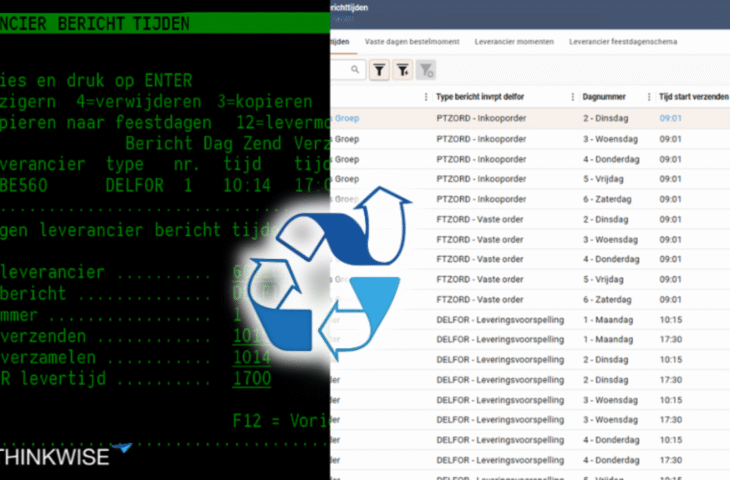The height and width of the screenshot is (480, 730).
Task: Click the 1700 levertijd field in terminal
Action: pyautogui.click(x=252, y=380)
